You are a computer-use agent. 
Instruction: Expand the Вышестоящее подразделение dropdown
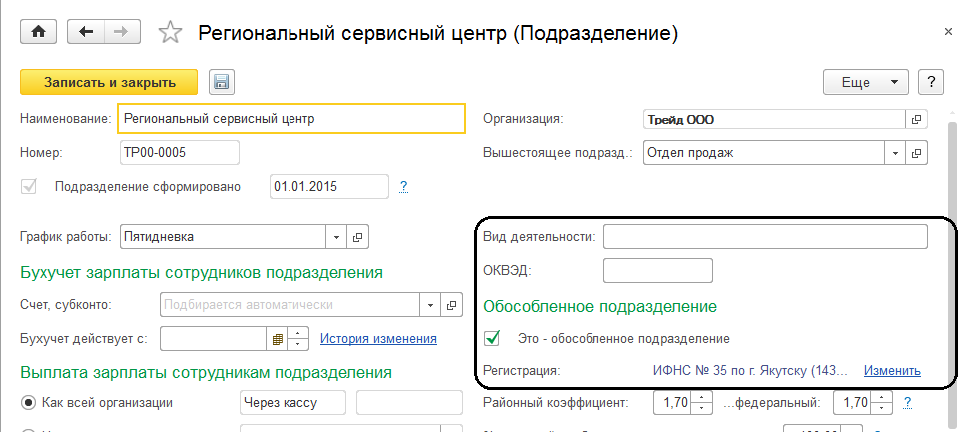(895, 154)
